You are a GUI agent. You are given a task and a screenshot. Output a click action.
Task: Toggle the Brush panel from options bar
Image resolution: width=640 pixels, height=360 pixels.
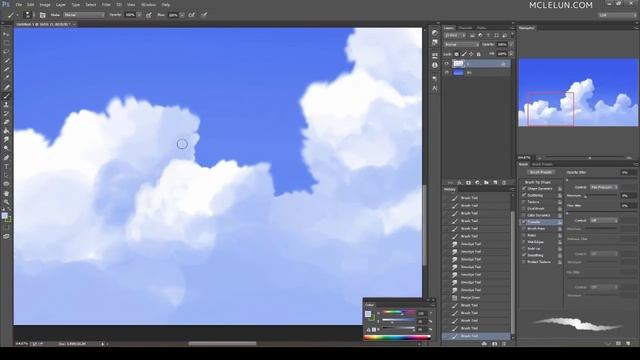coord(42,15)
